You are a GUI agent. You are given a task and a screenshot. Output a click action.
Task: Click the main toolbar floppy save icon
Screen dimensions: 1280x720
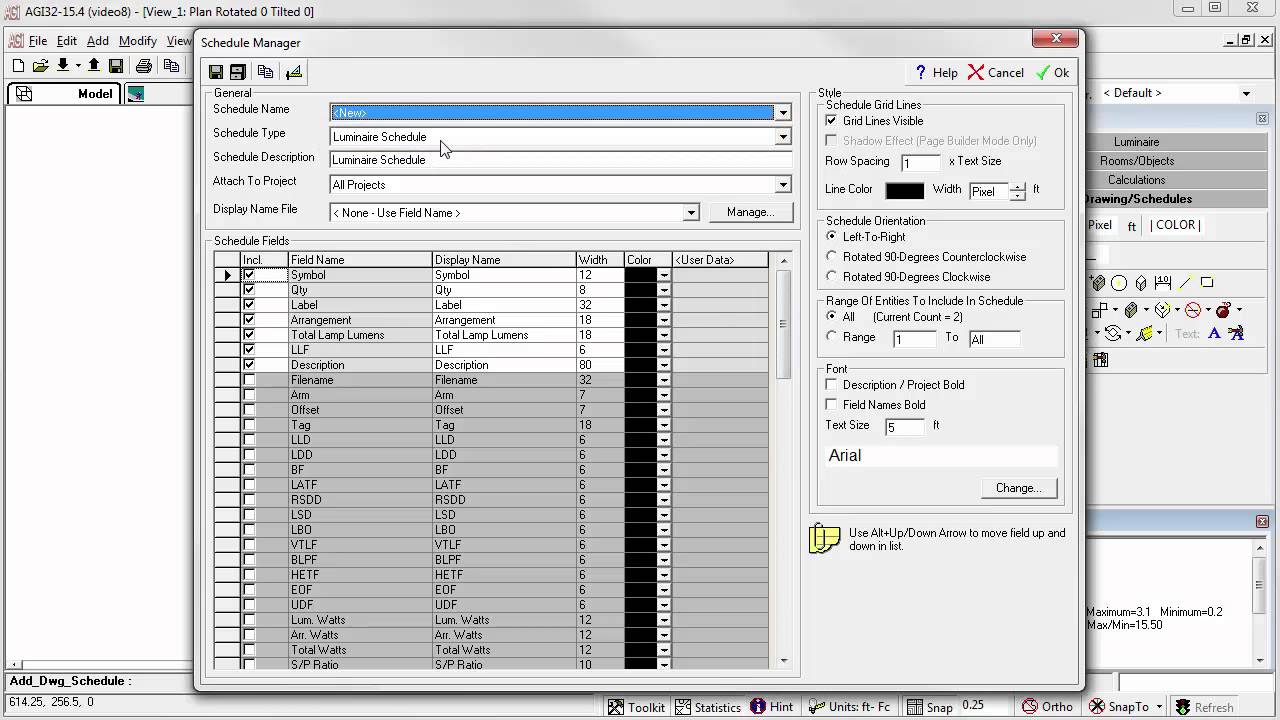116,66
